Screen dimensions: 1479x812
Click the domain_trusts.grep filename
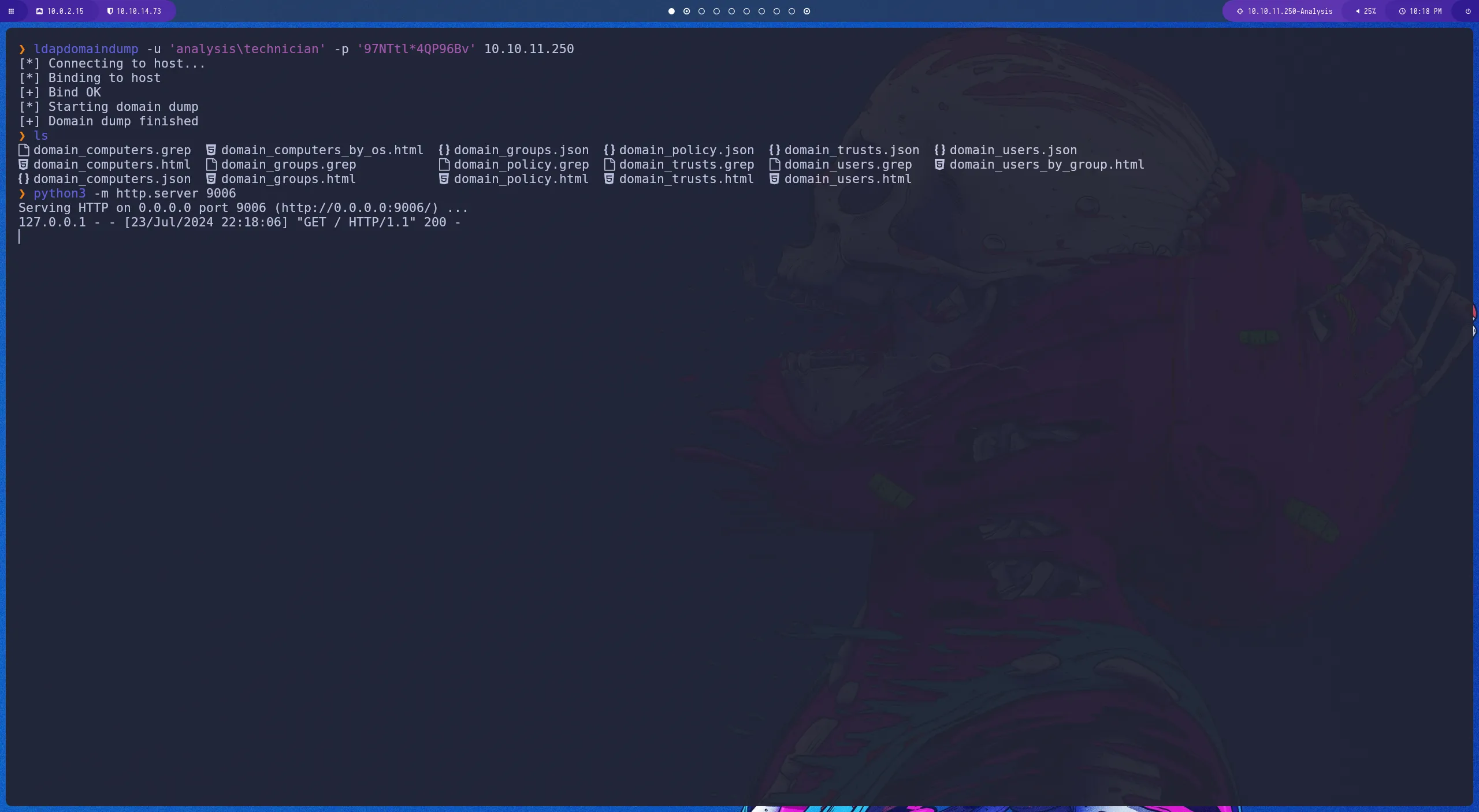pyautogui.click(x=686, y=165)
